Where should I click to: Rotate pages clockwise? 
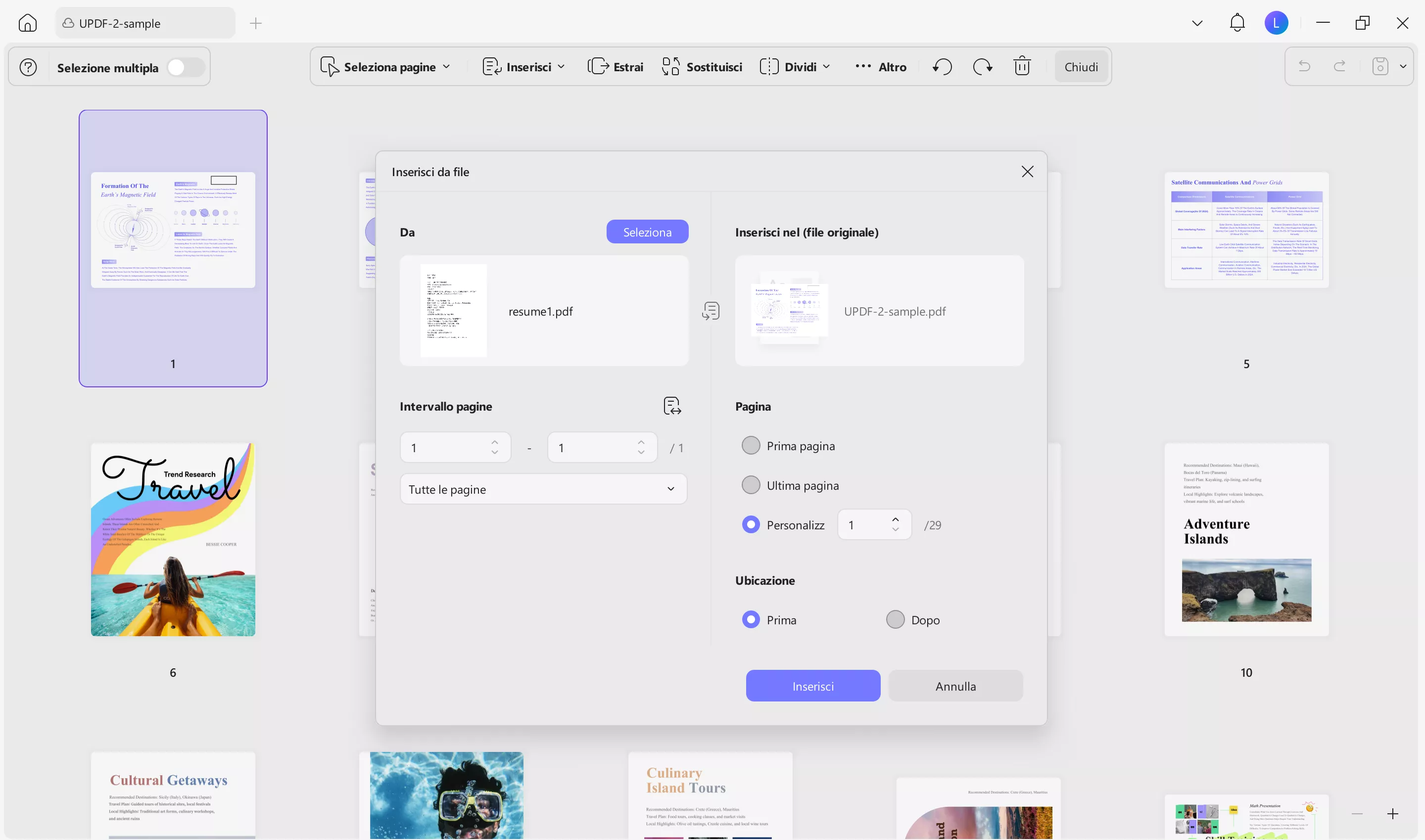coord(982,67)
